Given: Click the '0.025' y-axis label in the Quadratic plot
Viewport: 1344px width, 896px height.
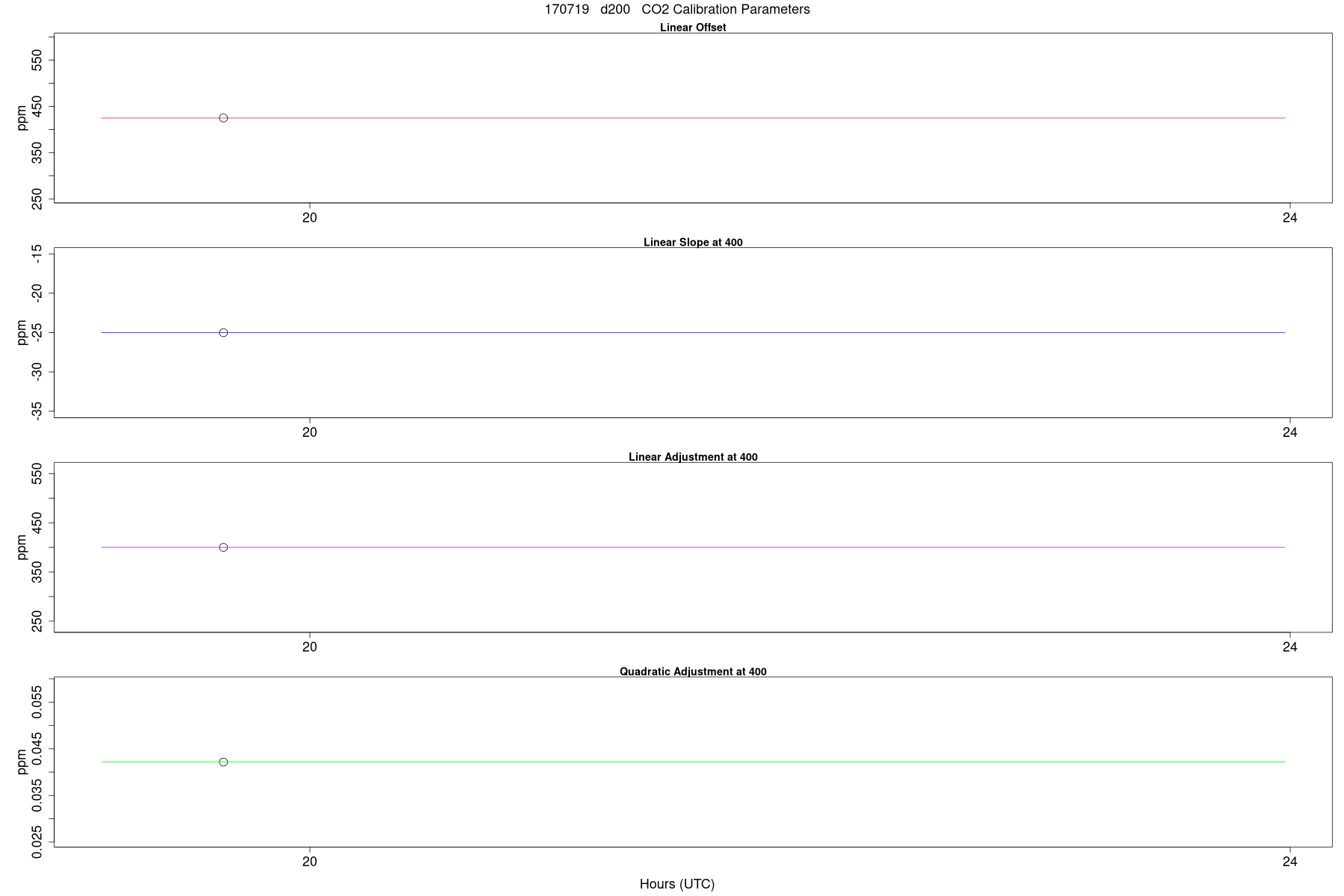Looking at the screenshot, I should pyautogui.click(x=37, y=842).
